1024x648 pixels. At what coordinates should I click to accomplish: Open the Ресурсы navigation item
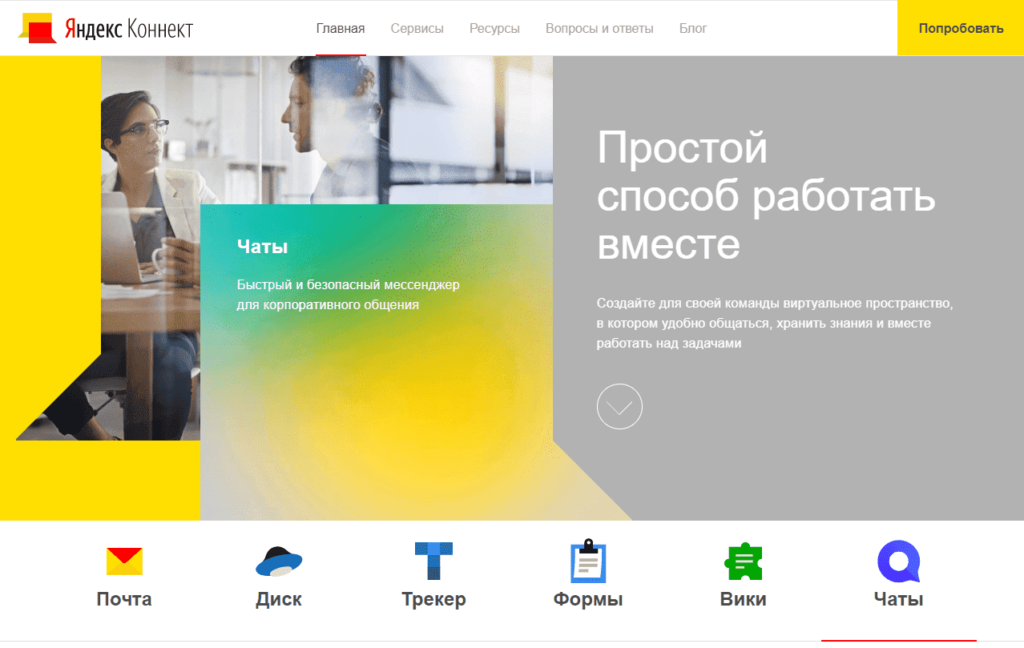[x=494, y=28]
